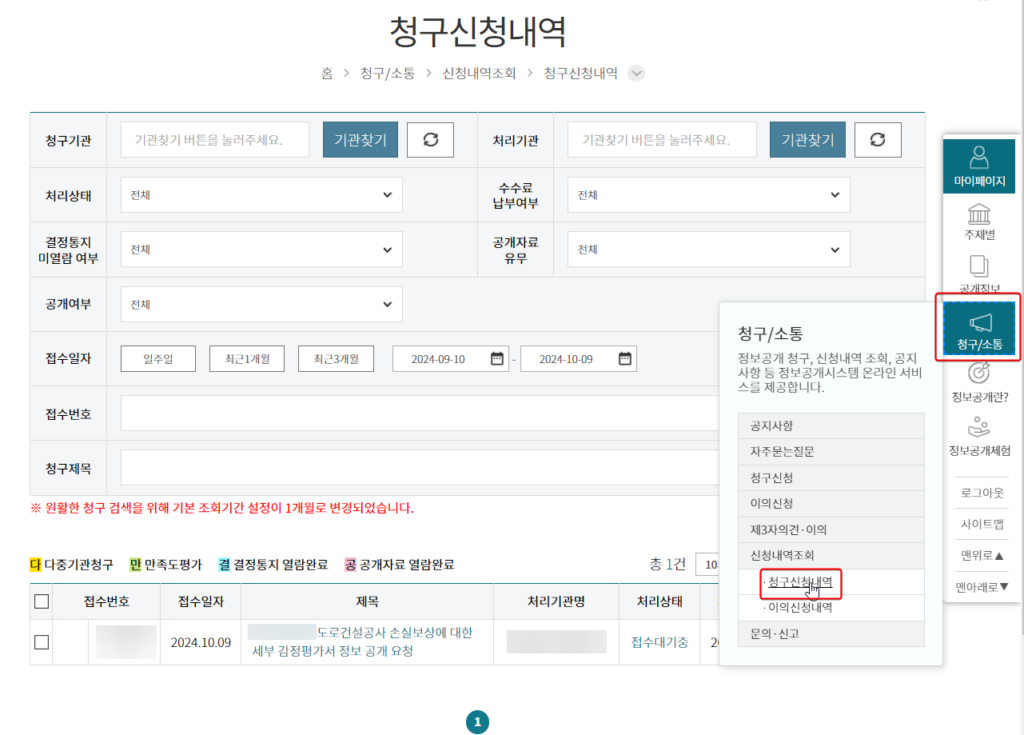Click 기관찾기 button for 처리기관
The image size is (1024, 735).
pos(808,140)
